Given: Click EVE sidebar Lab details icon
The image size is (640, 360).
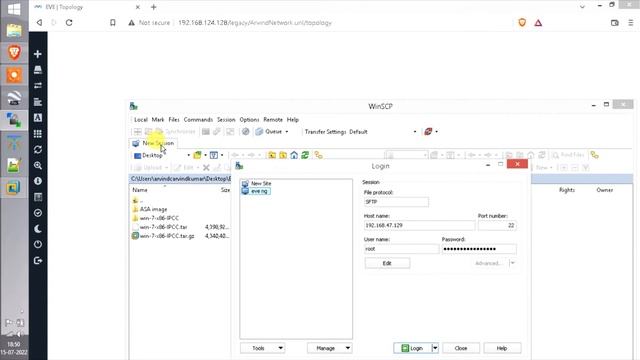Looking at the screenshot, I should (x=38, y=197).
